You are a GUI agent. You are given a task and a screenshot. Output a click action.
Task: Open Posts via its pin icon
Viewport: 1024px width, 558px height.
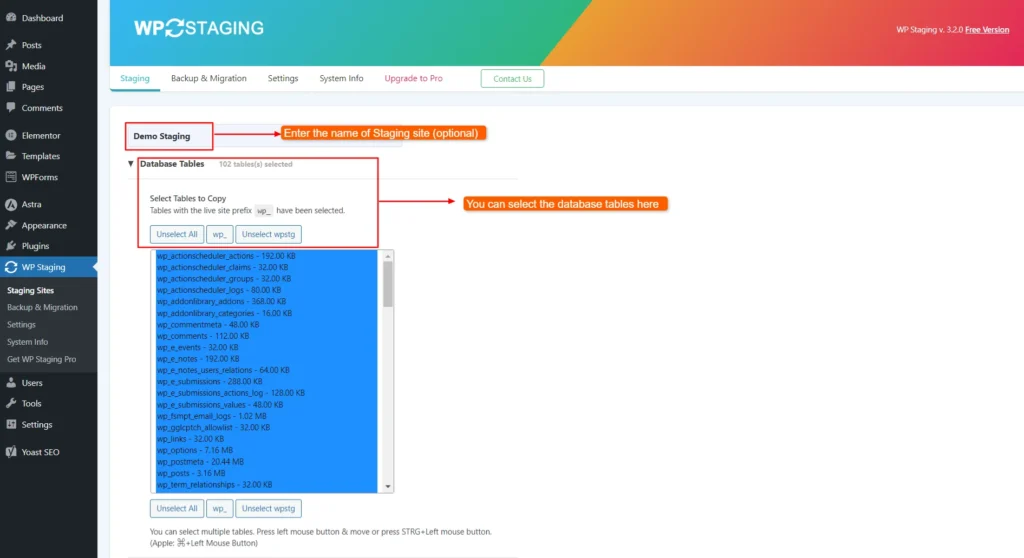click(x=10, y=45)
